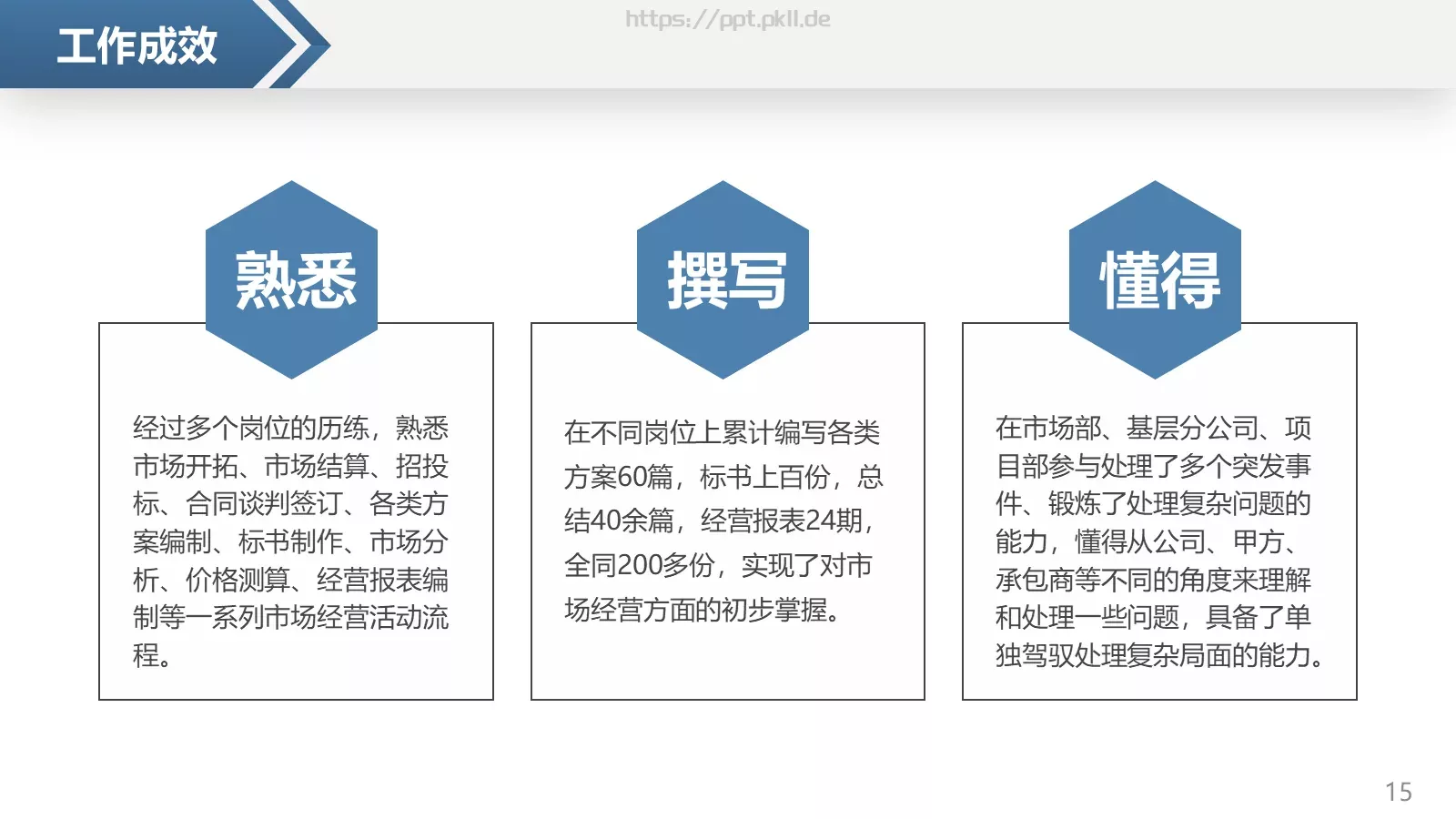Select the 熟悉 hexagon badge
This screenshot has width=1456, height=819.
[x=291, y=279]
